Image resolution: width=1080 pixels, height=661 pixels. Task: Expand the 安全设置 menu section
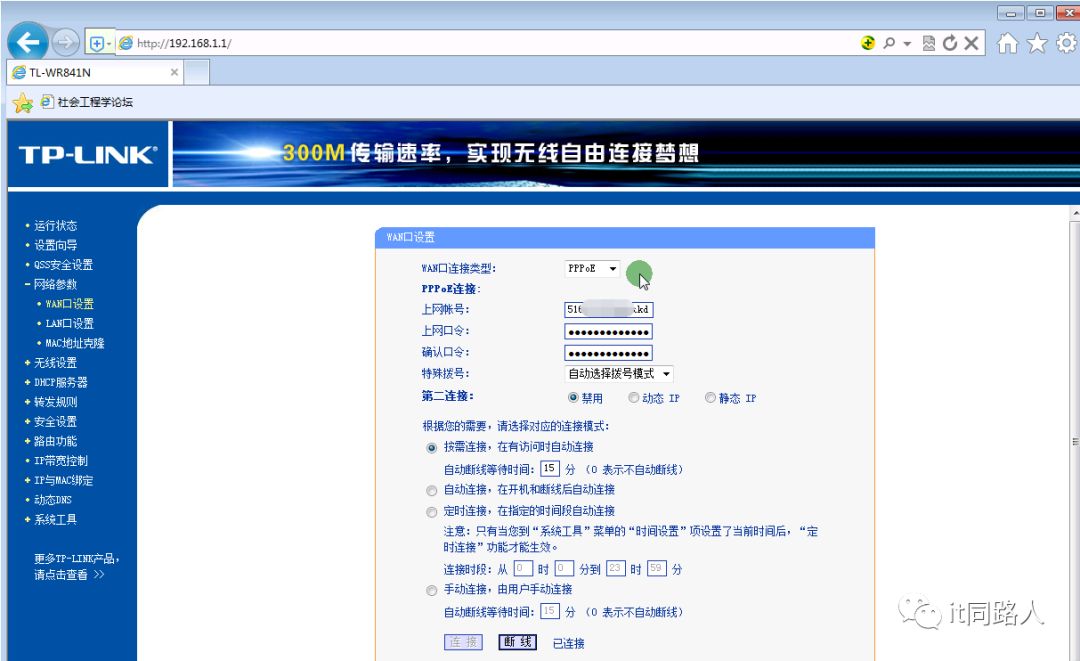pos(55,421)
